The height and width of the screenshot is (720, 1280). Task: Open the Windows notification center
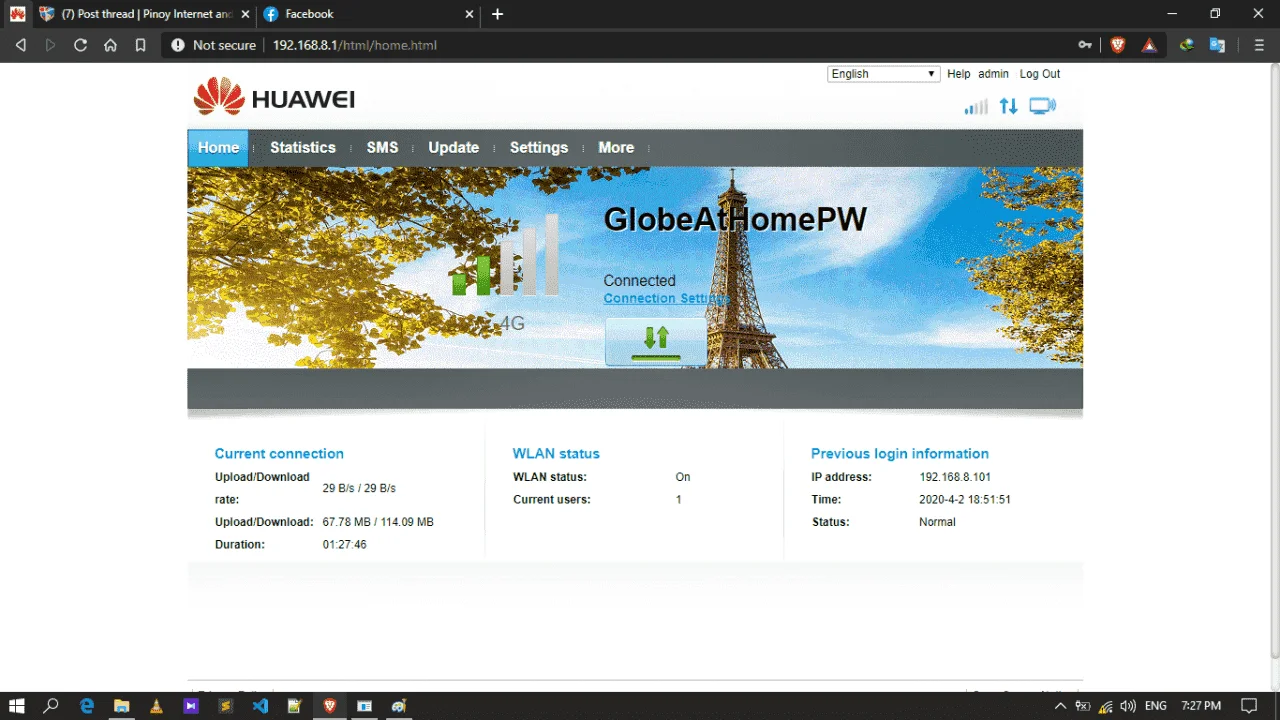1249,706
